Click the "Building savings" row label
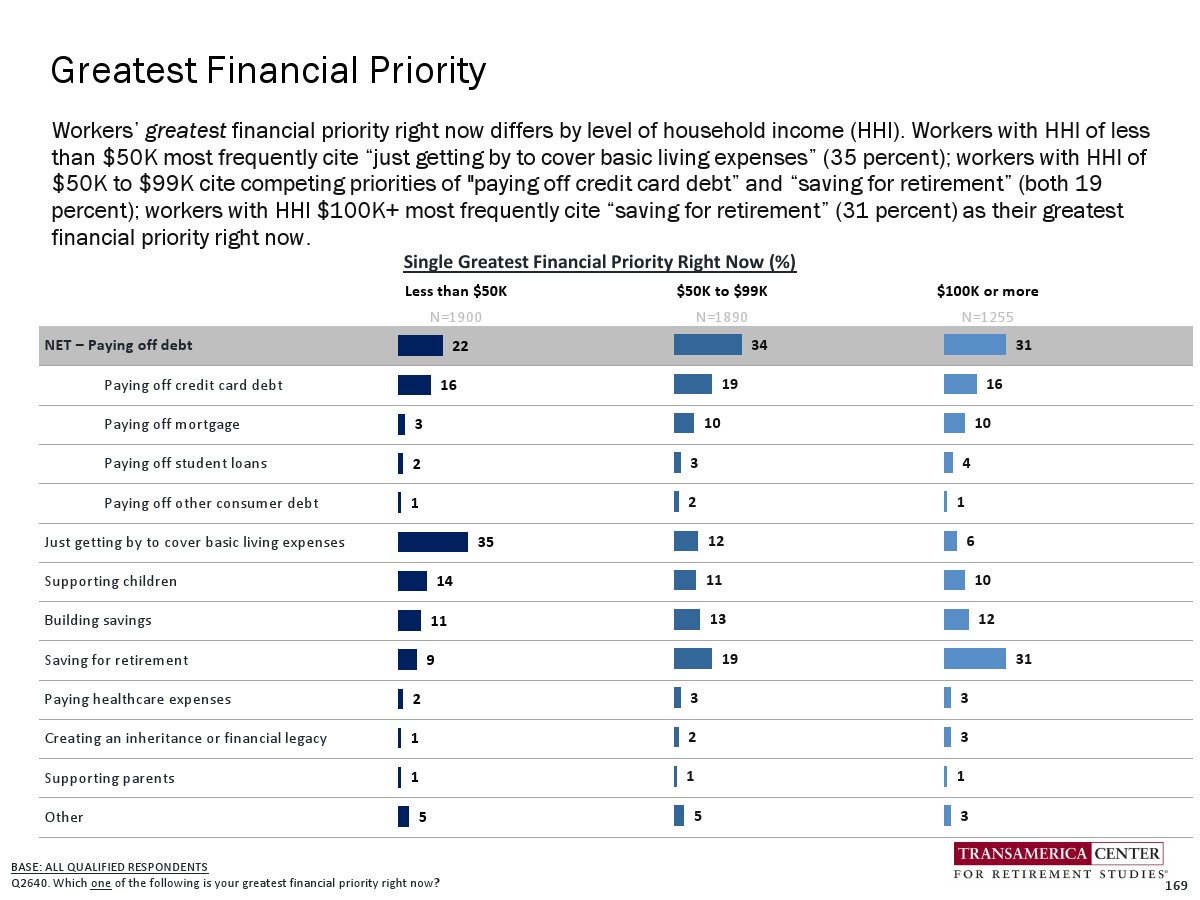 [98, 620]
